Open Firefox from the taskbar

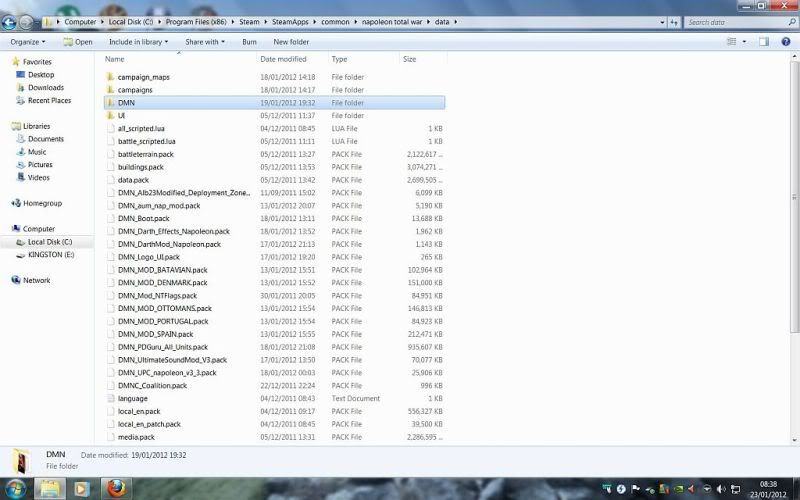(x=116, y=489)
